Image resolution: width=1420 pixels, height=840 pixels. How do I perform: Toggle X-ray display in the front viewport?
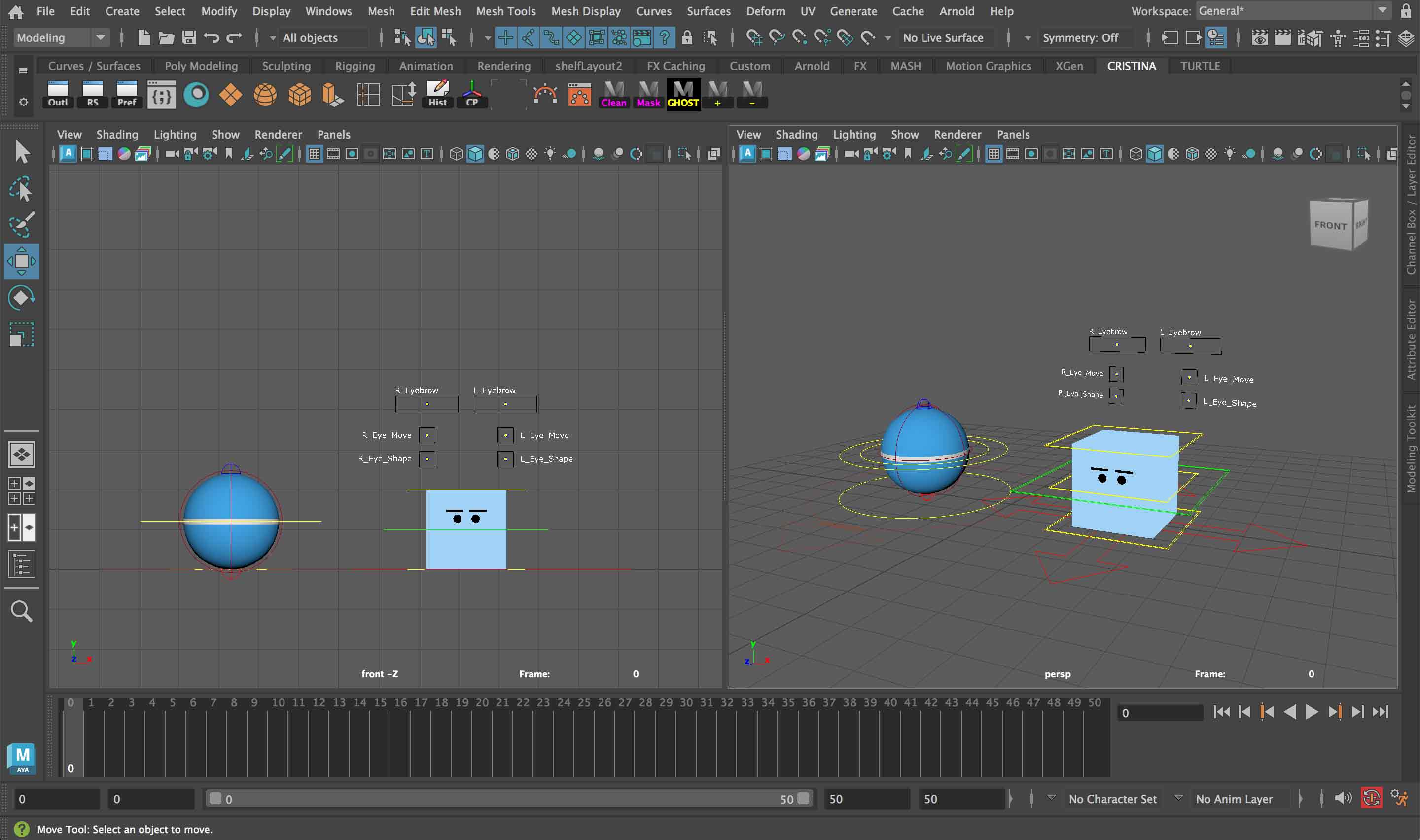point(531,153)
